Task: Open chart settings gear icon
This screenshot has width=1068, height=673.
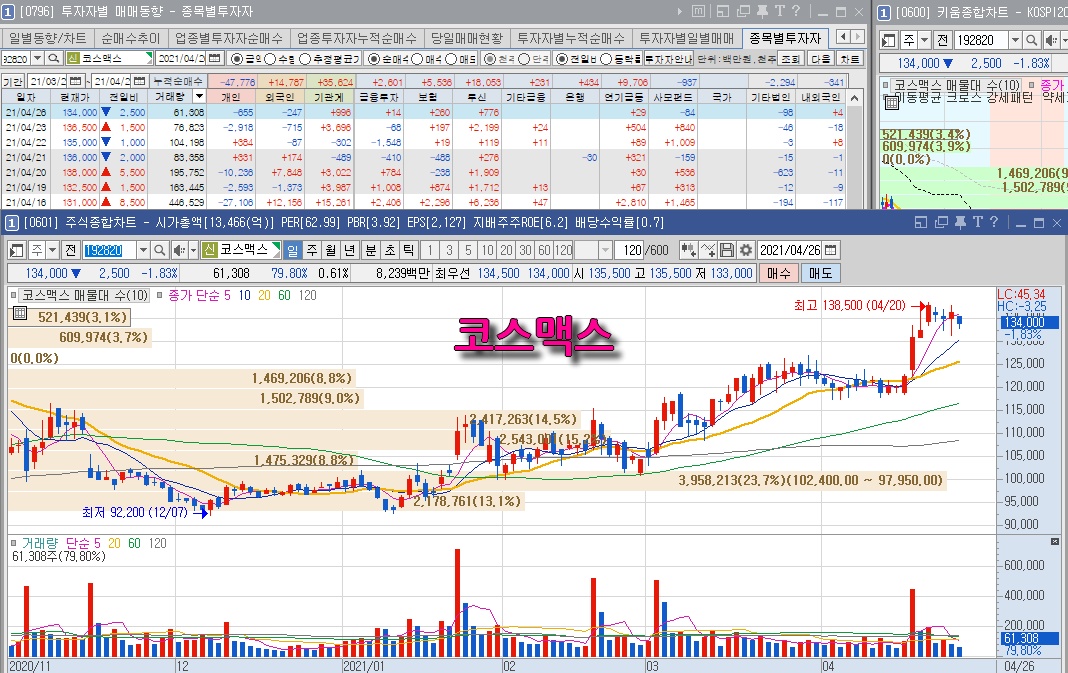Action: tap(746, 251)
